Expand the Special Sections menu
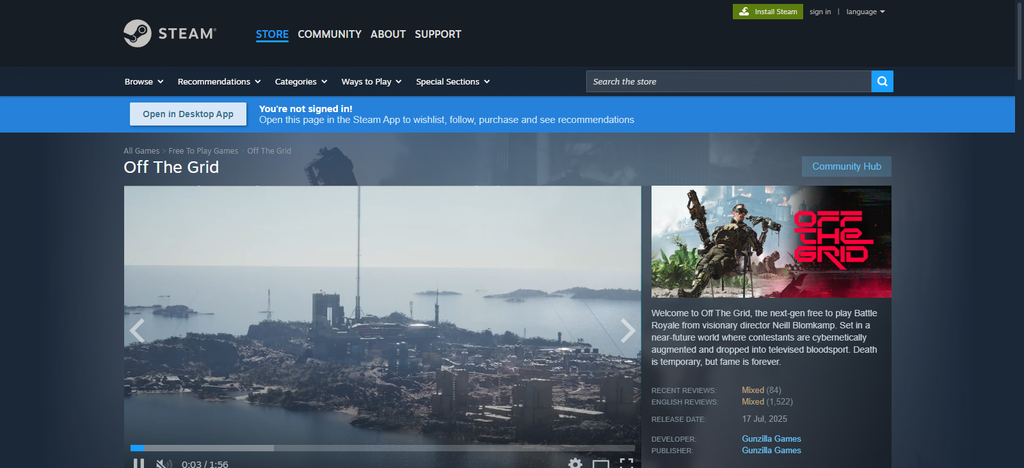 pyautogui.click(x=453, y=82)
